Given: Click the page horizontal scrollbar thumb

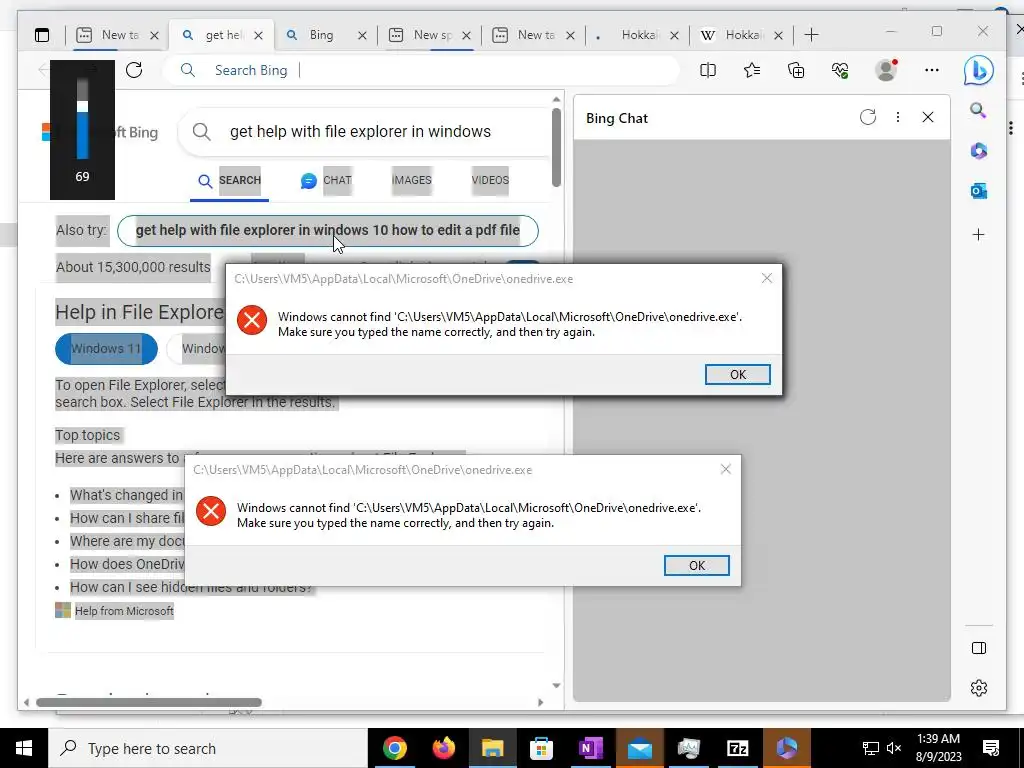Looking at the screenshot, I should pyautogui.click(x=149, y=703).
